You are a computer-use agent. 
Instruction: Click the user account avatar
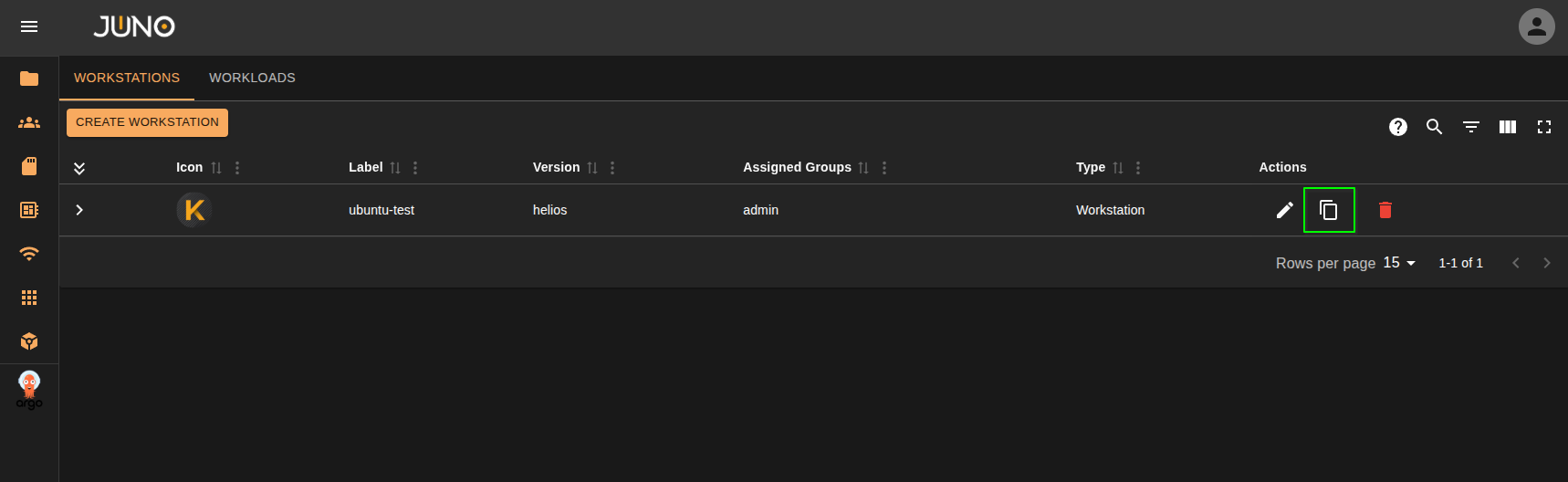pos(1536,26)
